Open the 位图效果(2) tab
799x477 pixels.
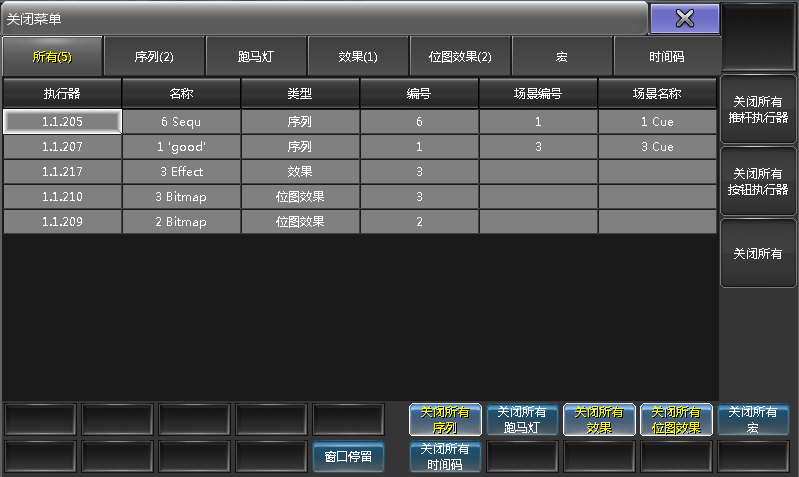click(460, 56)
